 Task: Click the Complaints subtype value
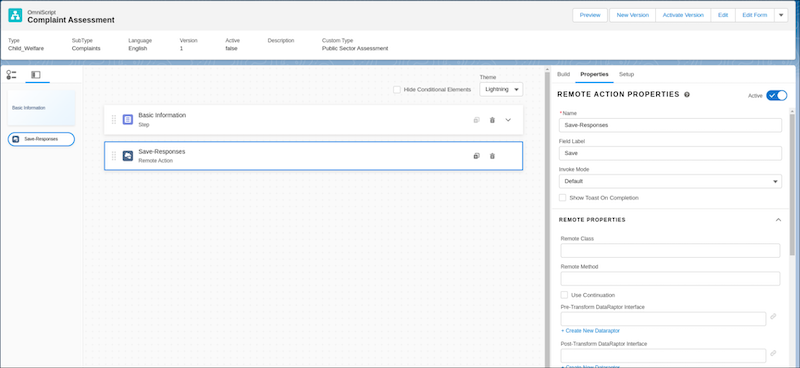pyautogui.click(x=86, y=48)
